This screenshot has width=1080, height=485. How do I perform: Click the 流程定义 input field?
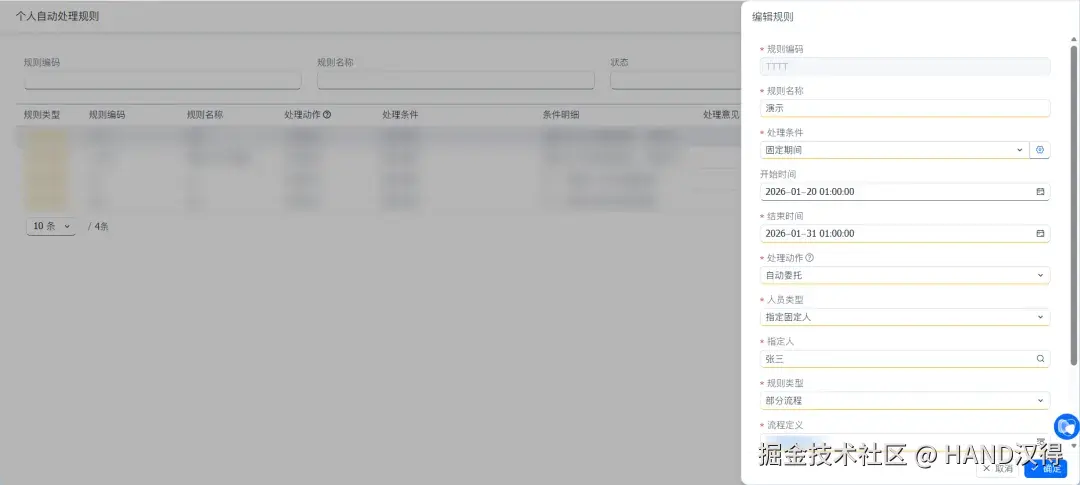pos(905,442)
